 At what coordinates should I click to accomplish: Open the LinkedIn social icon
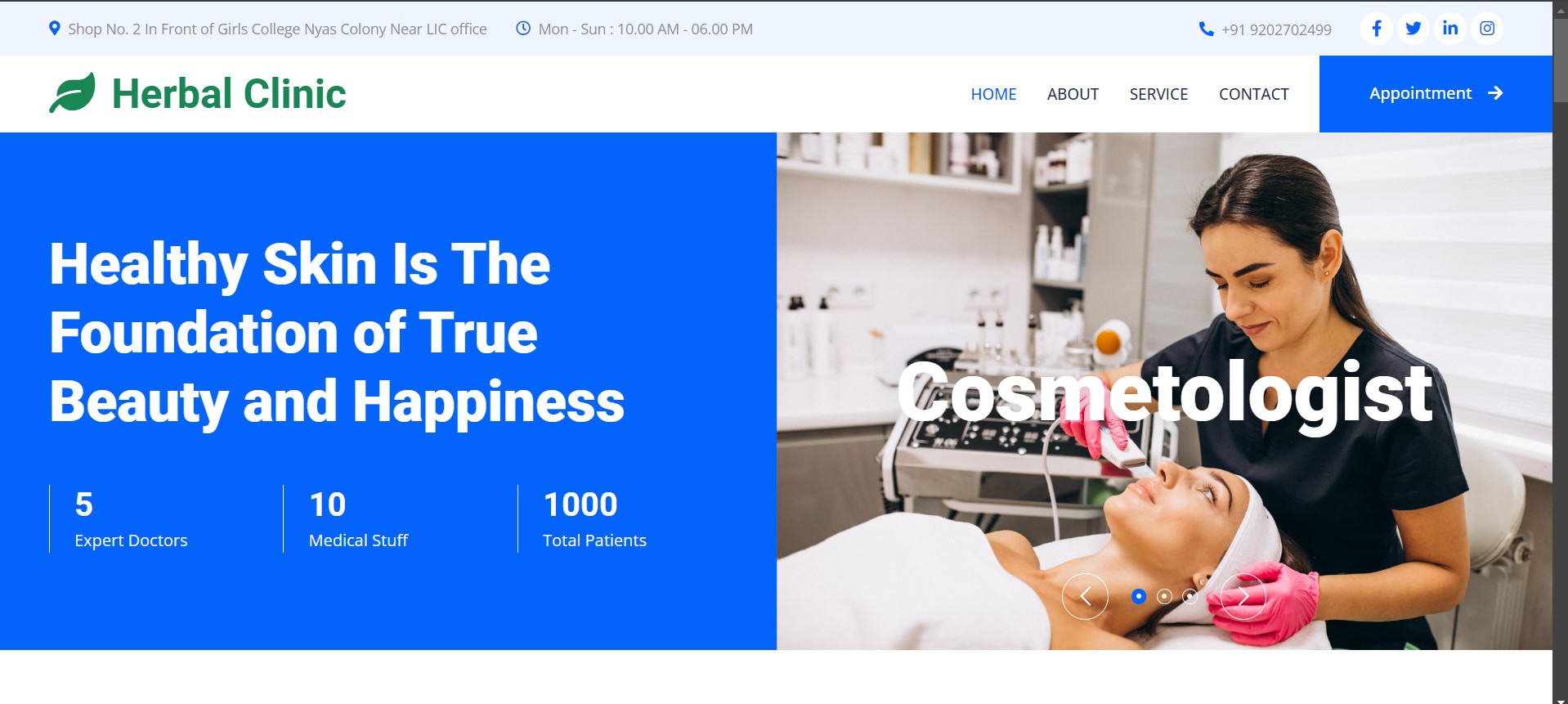pos(1450,29)
